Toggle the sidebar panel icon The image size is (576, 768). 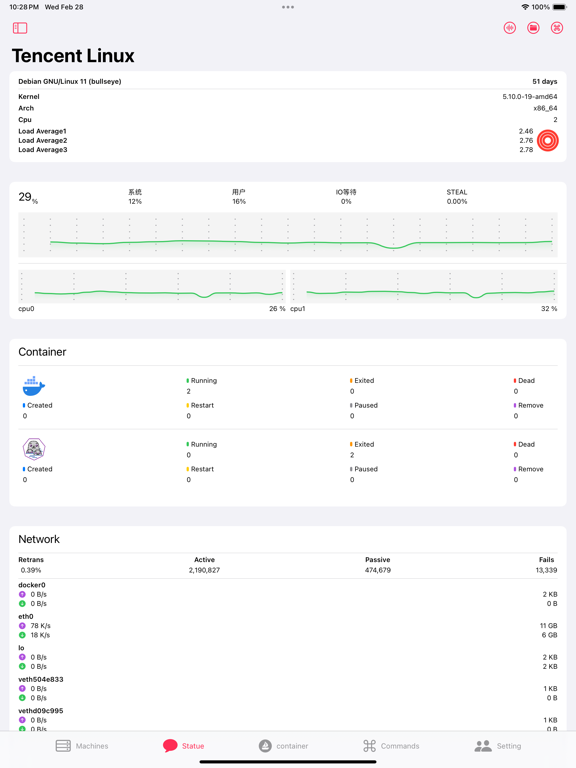click(20, 28)
